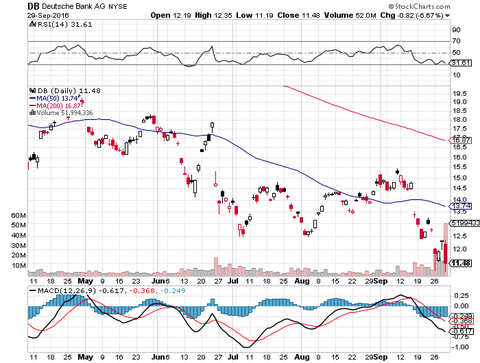480x363 pixels.
Task: Click the NYSE exchange label
Action: tap(118, 7)
